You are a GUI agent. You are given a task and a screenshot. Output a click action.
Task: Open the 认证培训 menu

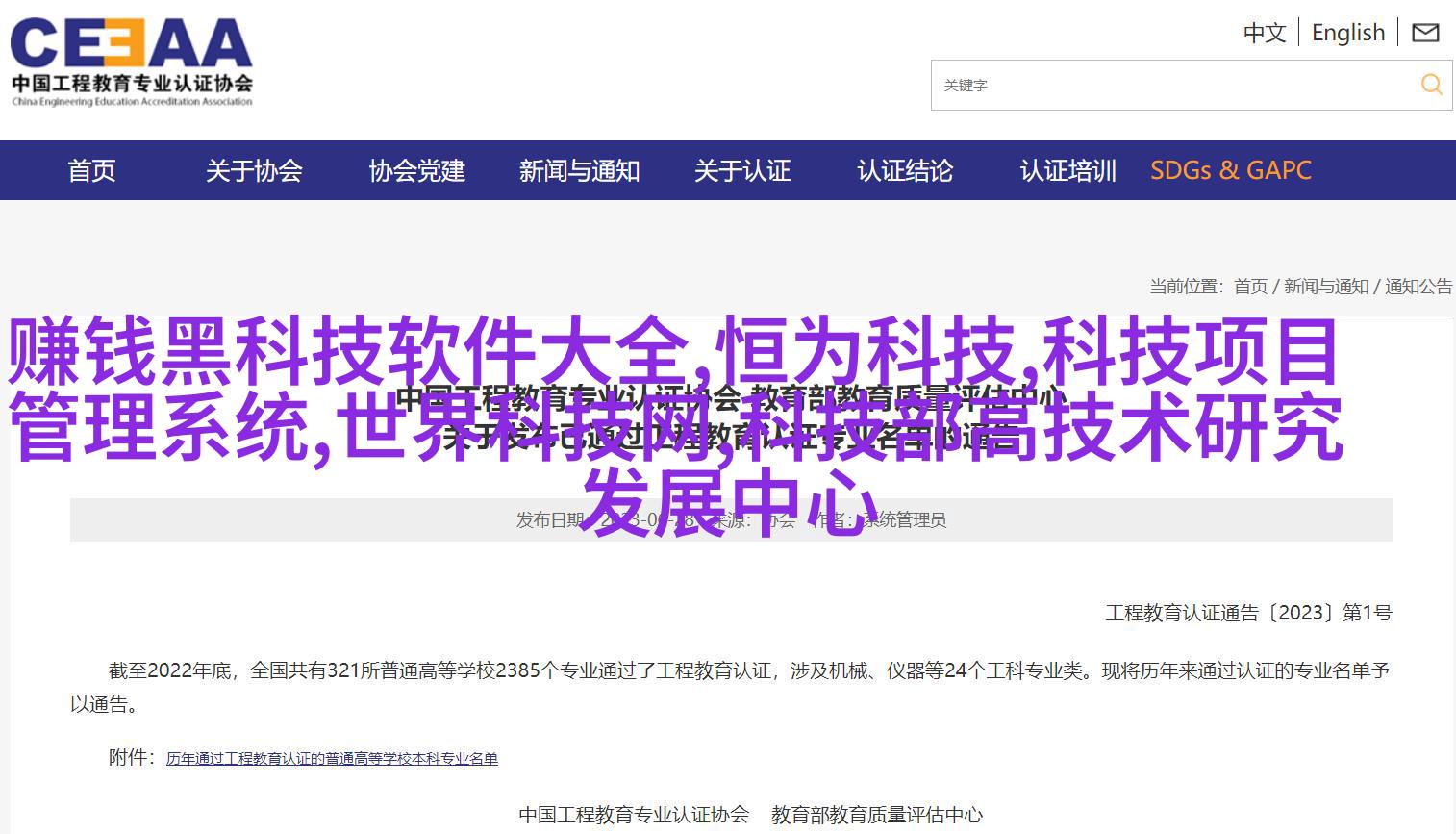[x=1067, y=170]
